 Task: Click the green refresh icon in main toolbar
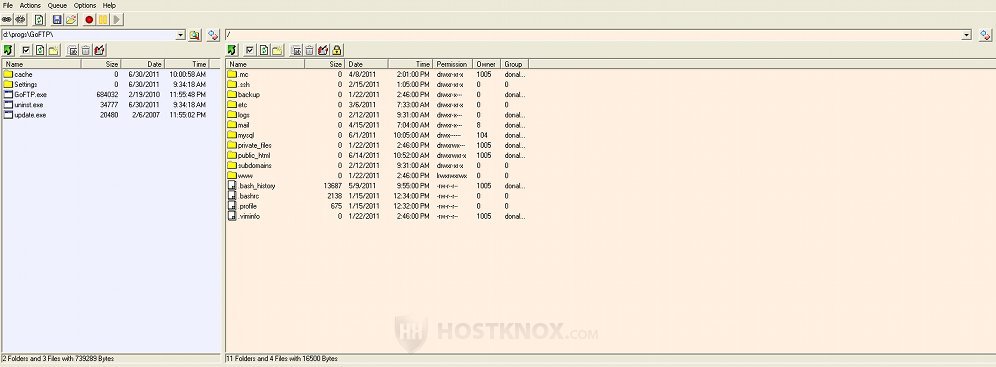tap(39, 20)
